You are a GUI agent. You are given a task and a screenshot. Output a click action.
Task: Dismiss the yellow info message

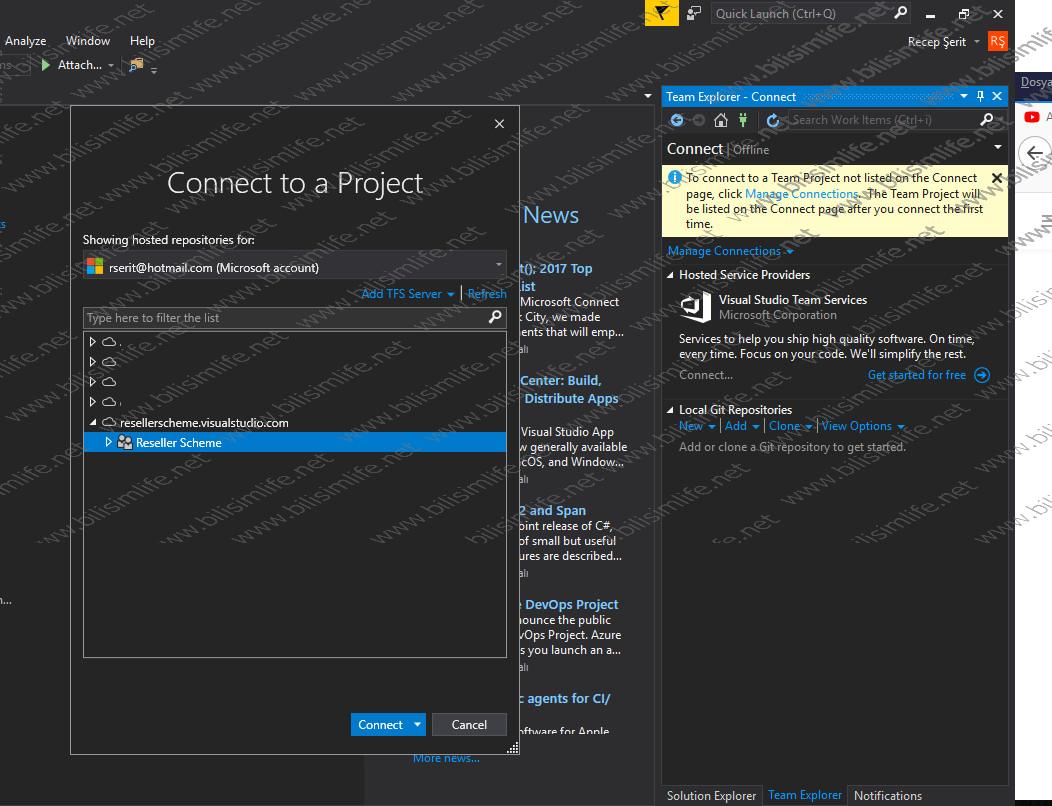click(996, 179)
